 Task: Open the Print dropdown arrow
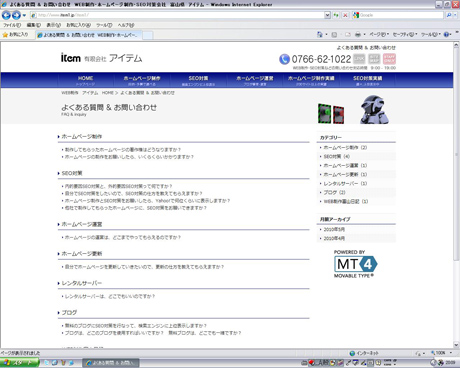tap(364, 34)
